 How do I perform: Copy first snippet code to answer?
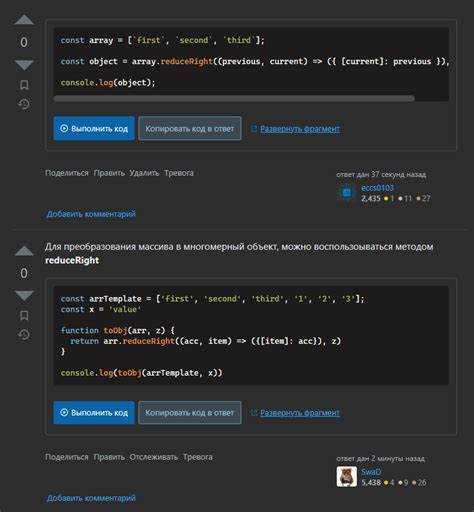[x=190, y=128]
